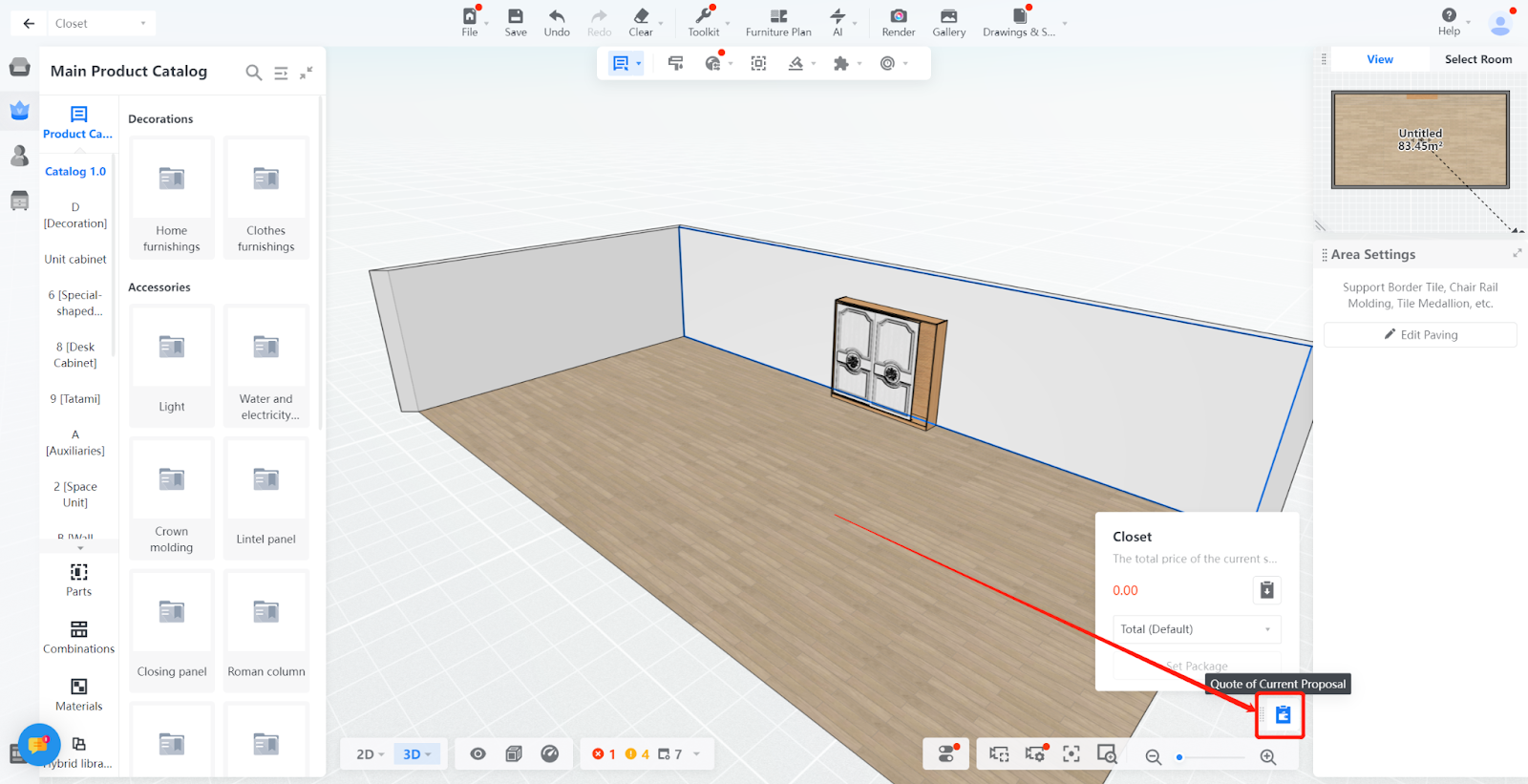Image resolution: width=1528 pixels, height=784 pixels.
Task: Select the Unit cabinet category
Action: click(75, 259)
